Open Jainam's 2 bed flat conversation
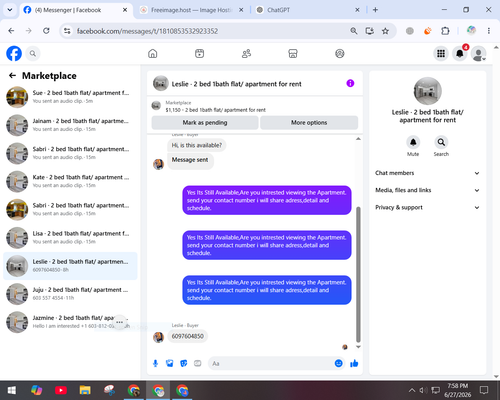Viewport: 500px width, 400px height. [70, 125]
